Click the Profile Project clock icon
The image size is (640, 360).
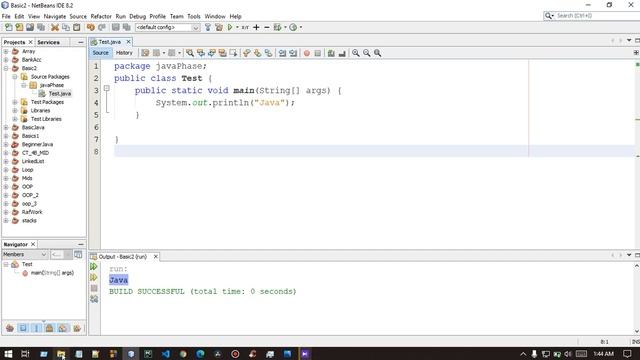[293, 27]
